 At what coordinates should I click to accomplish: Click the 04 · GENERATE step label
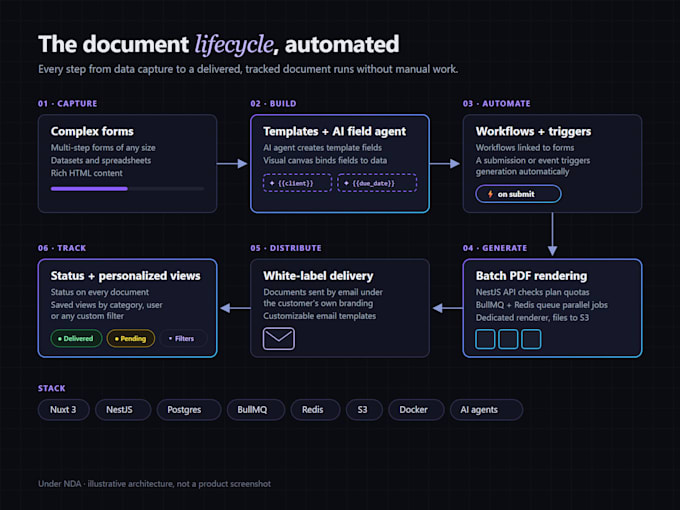495,248
